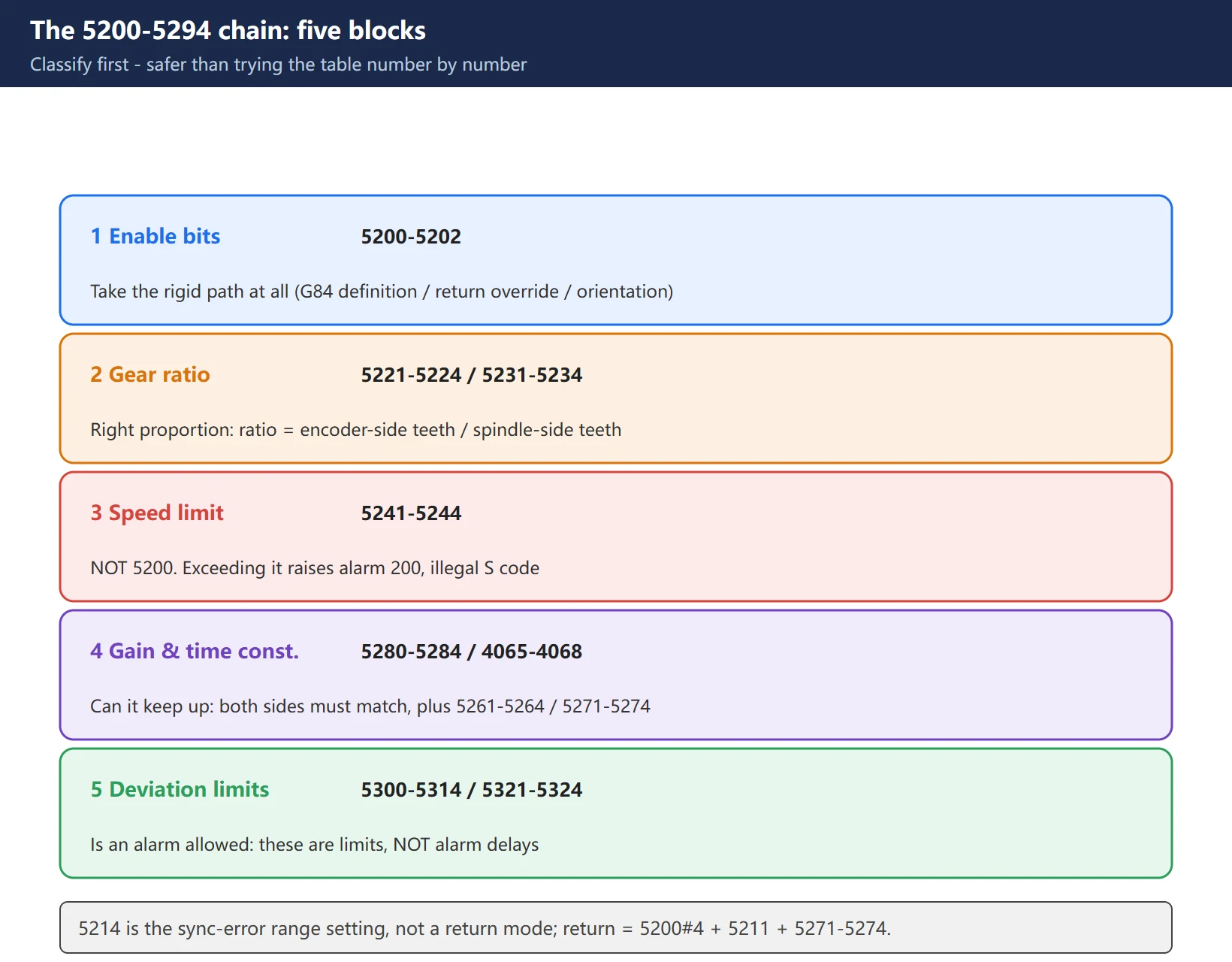This screenshot has width=1232, height=962.
Task: Click the footer note about 5214 sync-error range
Action: click(616, 928)
